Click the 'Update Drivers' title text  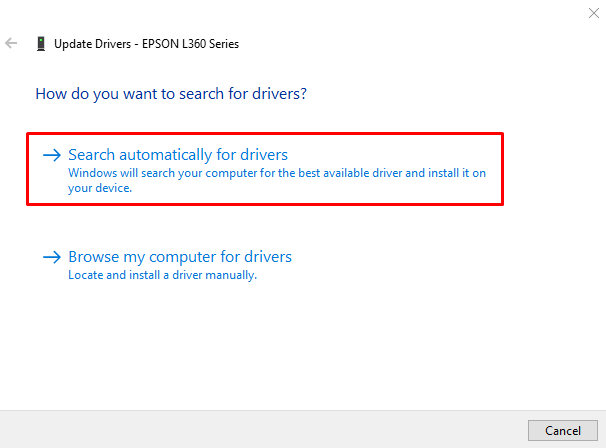point(92,44)
